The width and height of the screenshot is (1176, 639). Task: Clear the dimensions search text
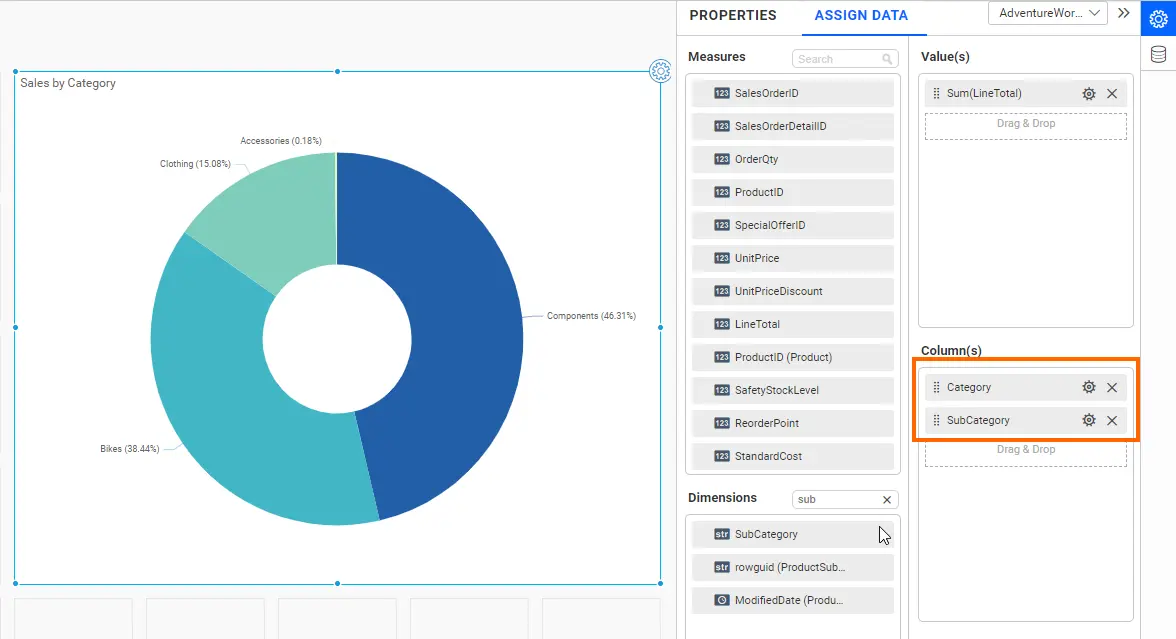click(886, 500)
